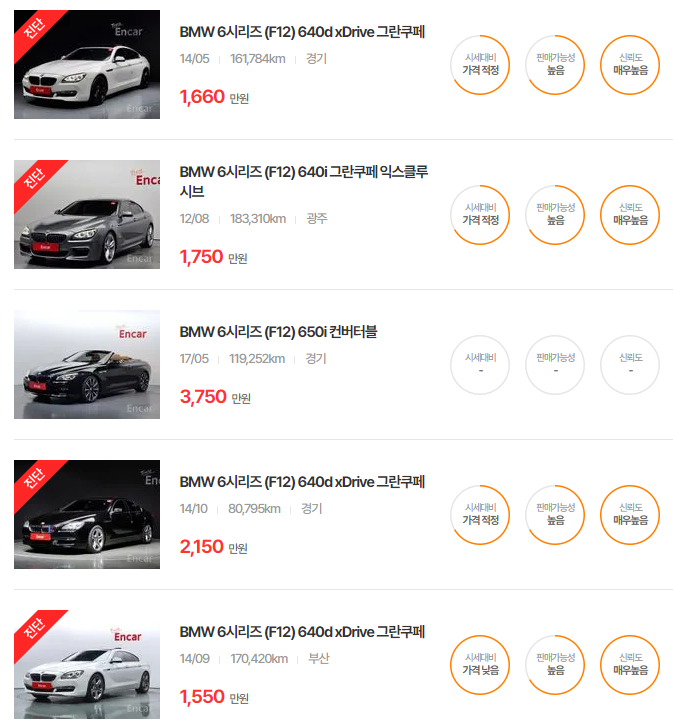
Task: Click the 가격 적정 circle on the 1,660 listing
Action: [480, 65]
